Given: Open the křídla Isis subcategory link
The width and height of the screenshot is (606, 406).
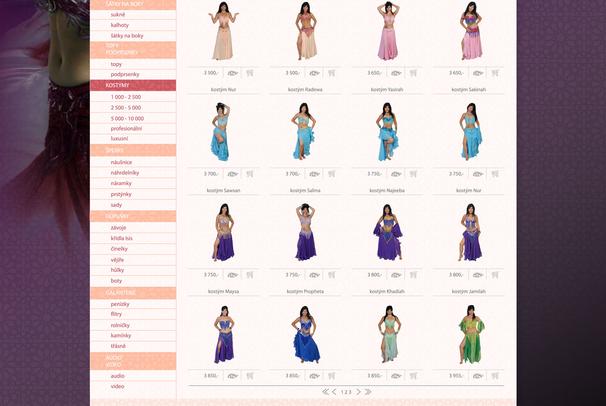Looking at the screenshot, I should click(x=122, y=238).
